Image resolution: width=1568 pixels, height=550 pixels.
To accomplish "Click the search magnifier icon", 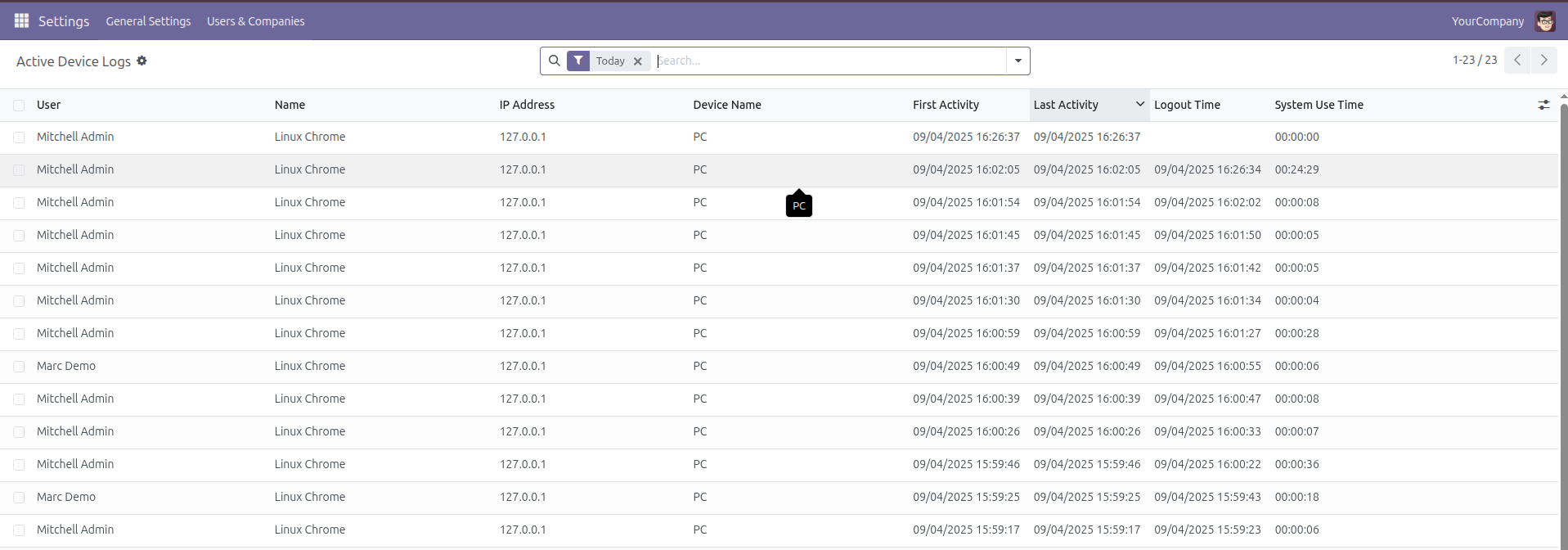I will tap(555, 61).
